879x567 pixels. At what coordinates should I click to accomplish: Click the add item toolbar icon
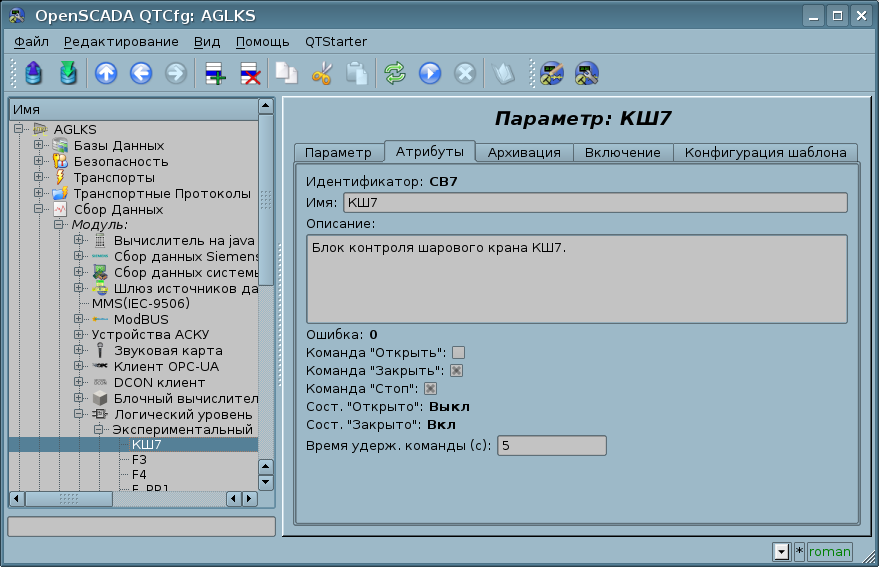215,73
